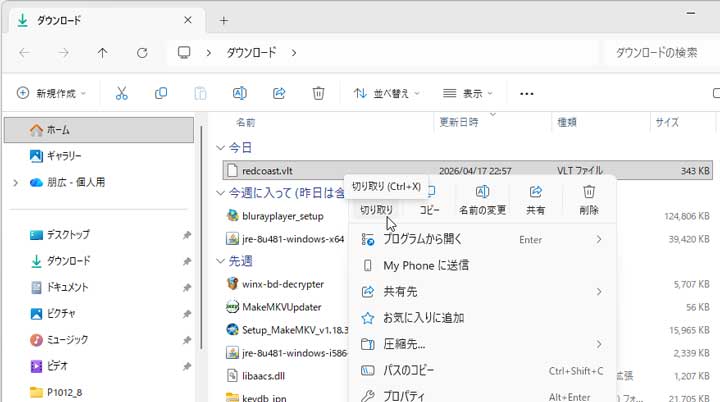
Task: Click the Copy icon in toolbar
Action: 161,93
